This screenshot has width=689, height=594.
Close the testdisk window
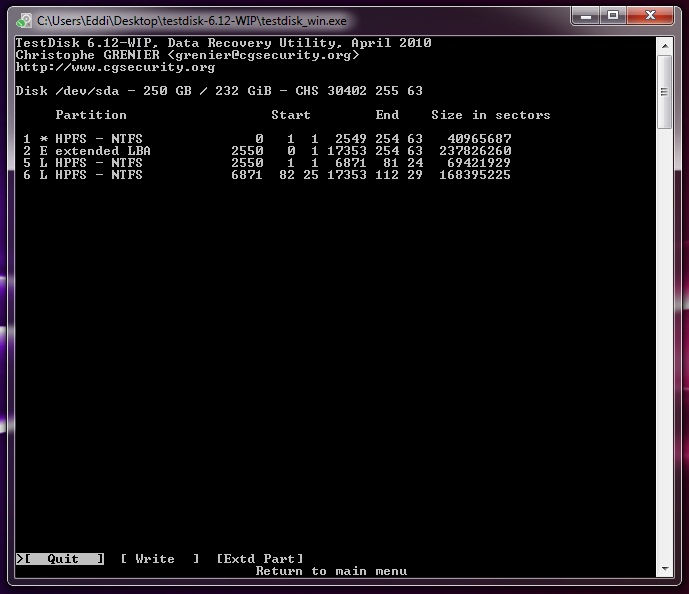[x=650, y=16]
